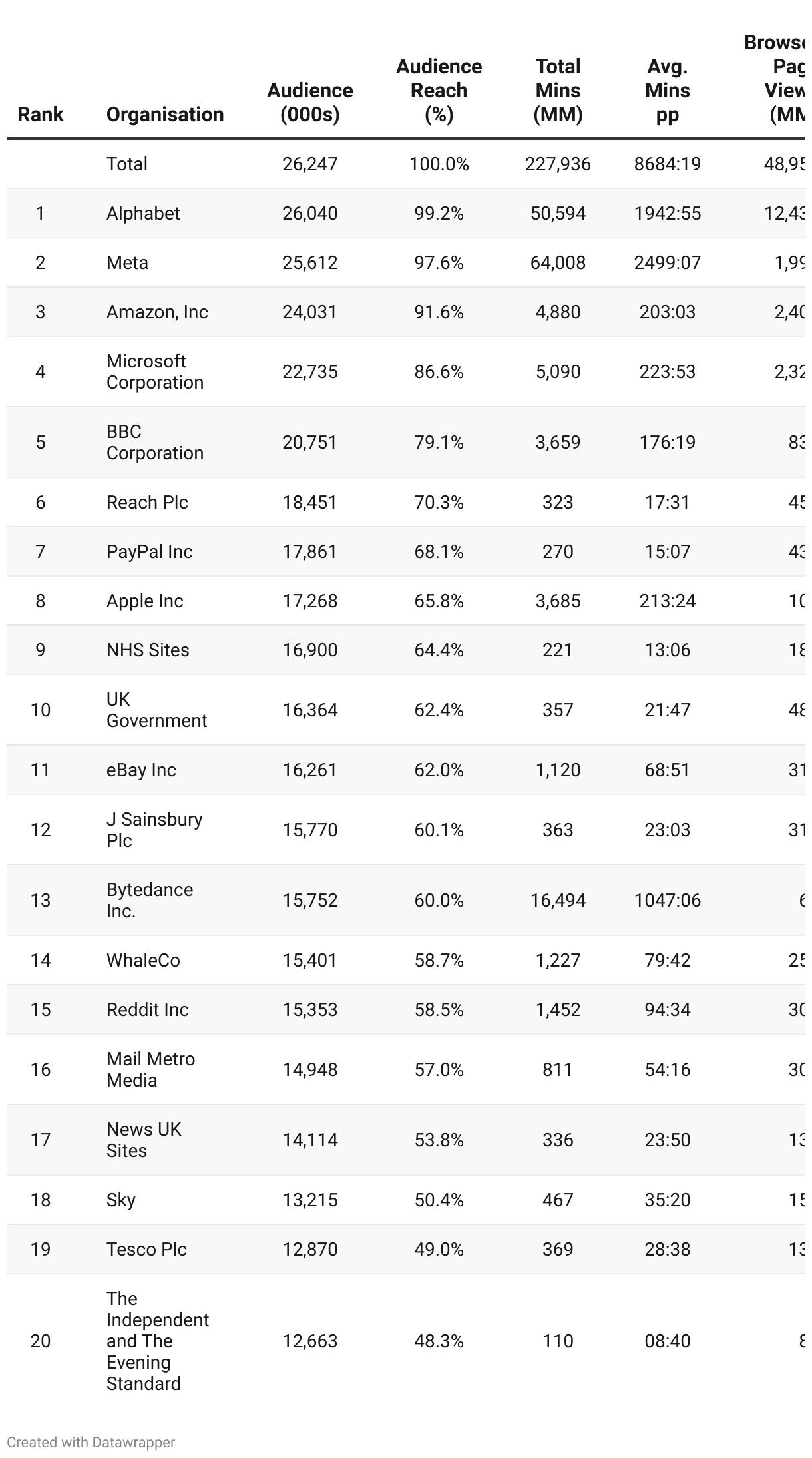Select the Alphabet organisation cell
This screenshot has width=812, height=1458.
coord(143,213)
